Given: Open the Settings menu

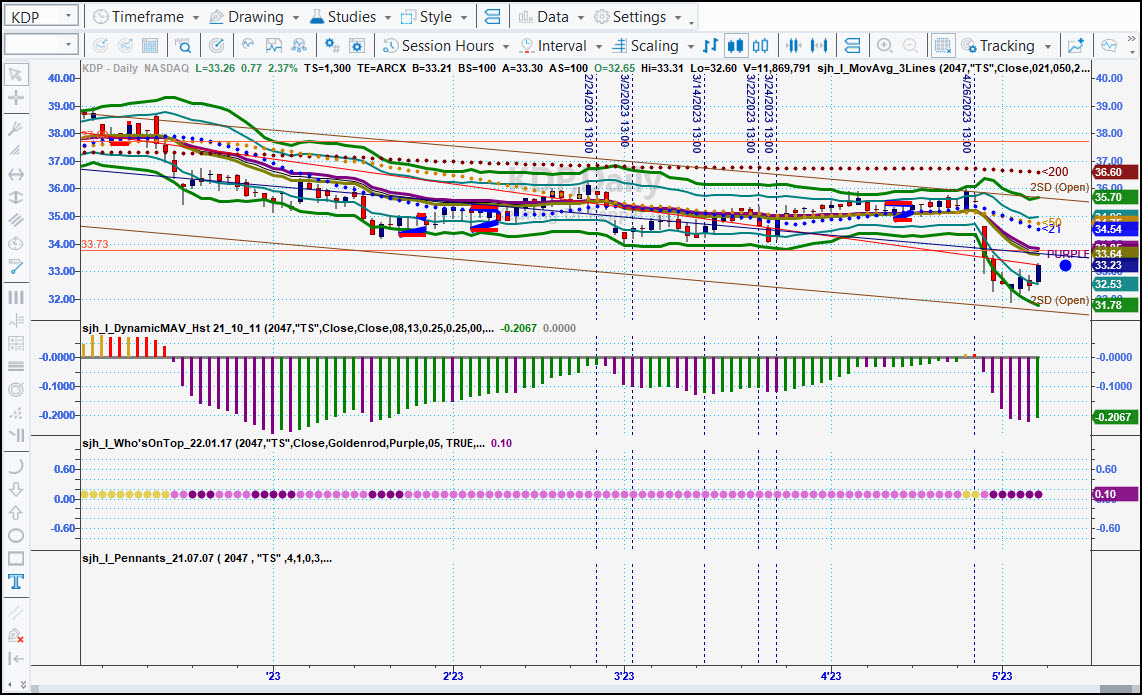Looking at the screenshot, I should 639,17.
